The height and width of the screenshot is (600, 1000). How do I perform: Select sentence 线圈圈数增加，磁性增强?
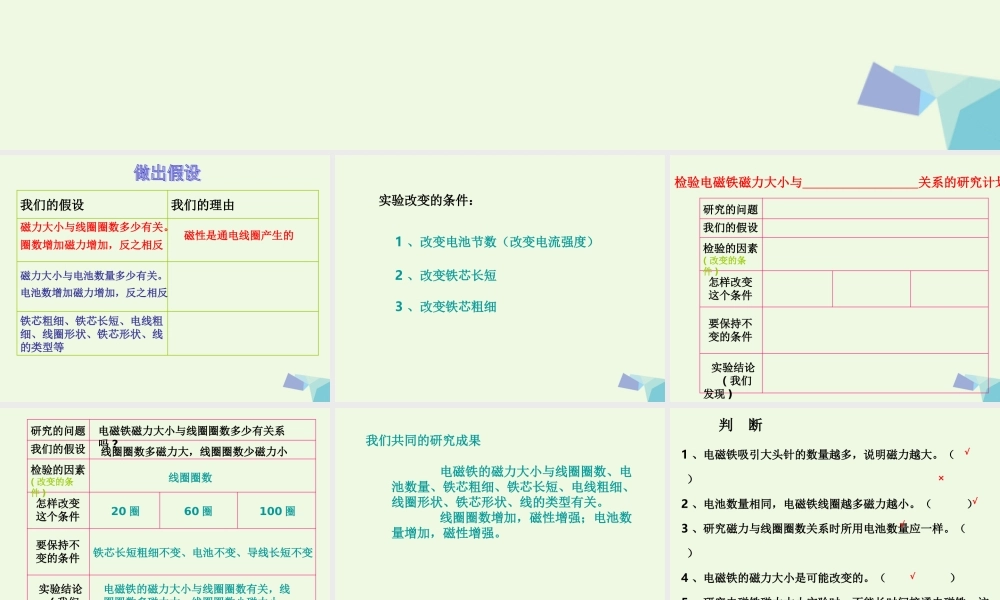click(x=510, y=518)
